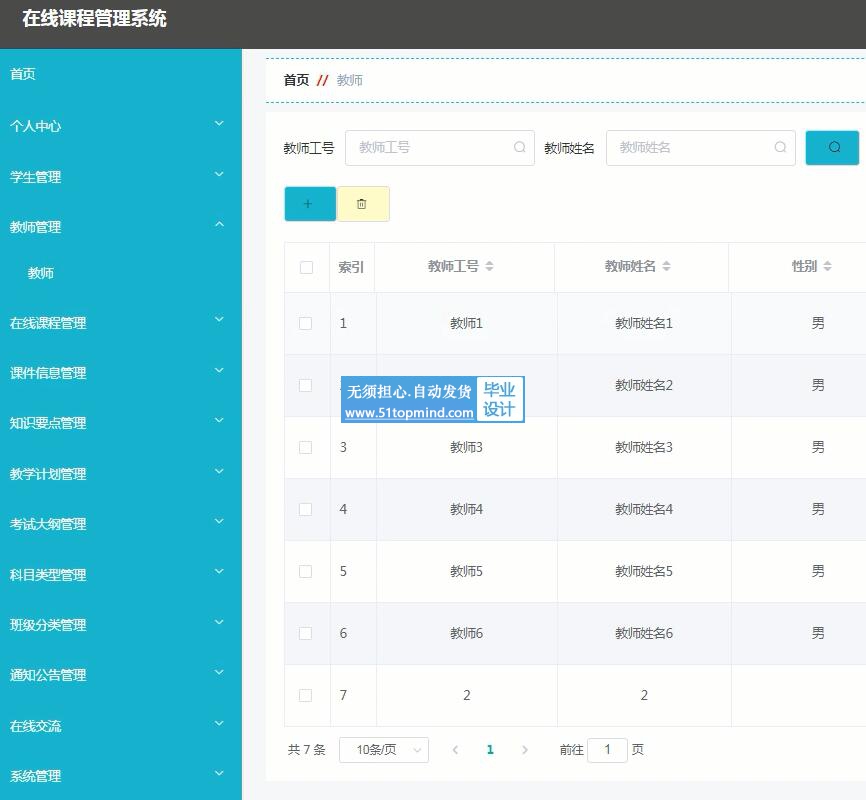Viewport: 866px width, 800px height.
Task: Expand the 考试大纲管理 chevron
Action: (219, 521)
